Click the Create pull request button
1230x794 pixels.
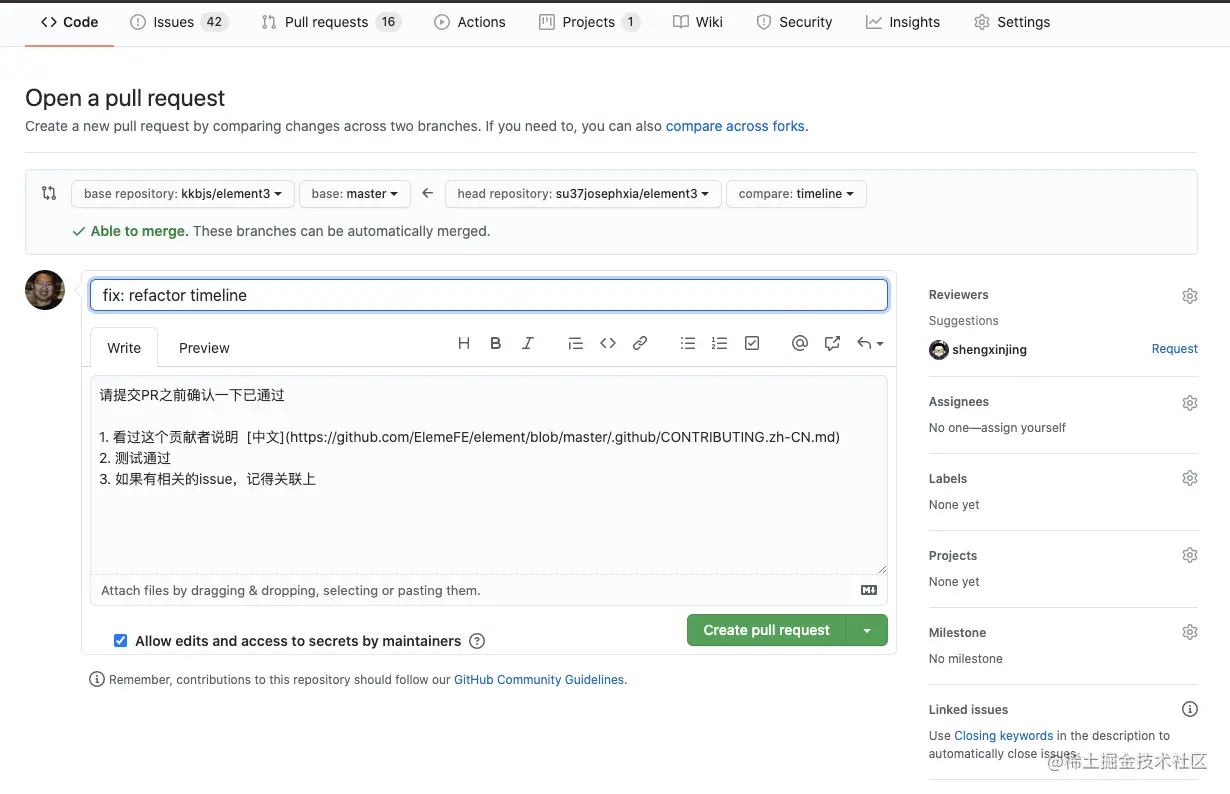(x=767, y=630)
